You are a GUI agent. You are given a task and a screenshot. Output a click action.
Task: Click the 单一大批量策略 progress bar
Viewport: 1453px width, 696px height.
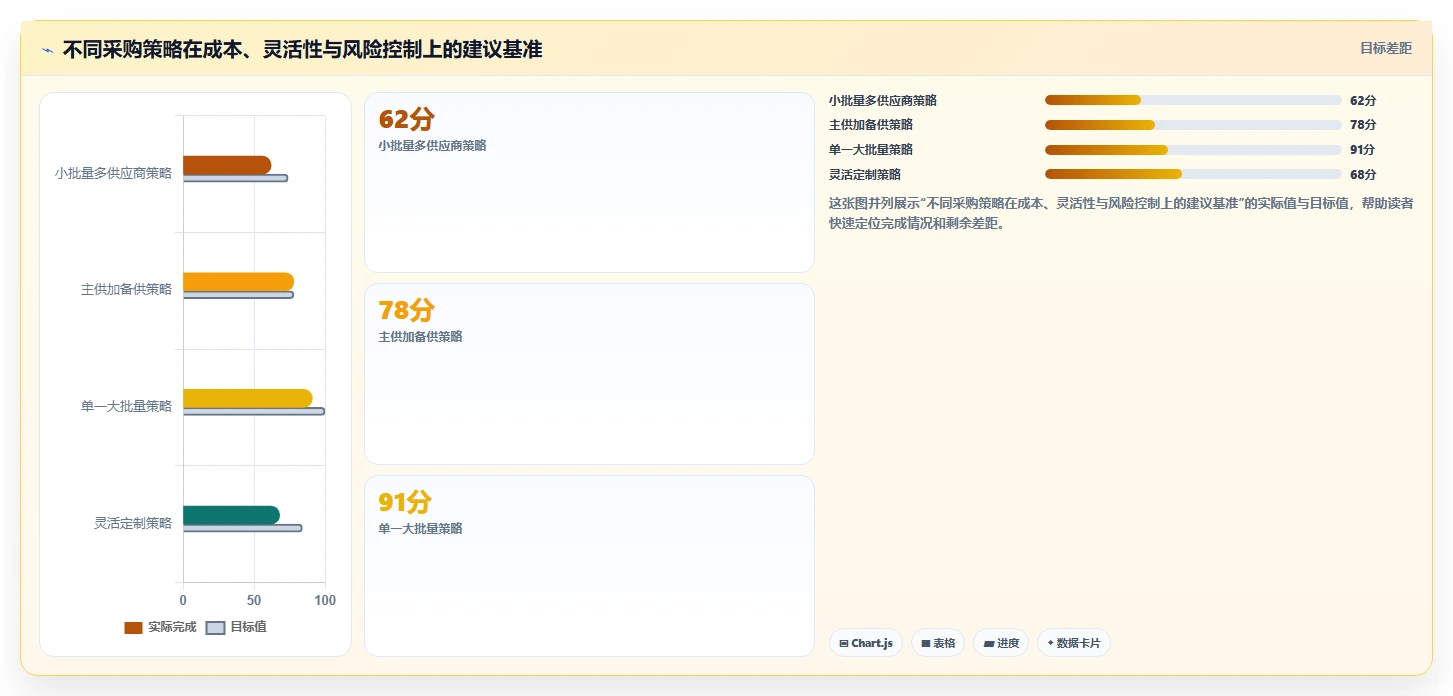pyautogui.click(x=1193, y=150)
